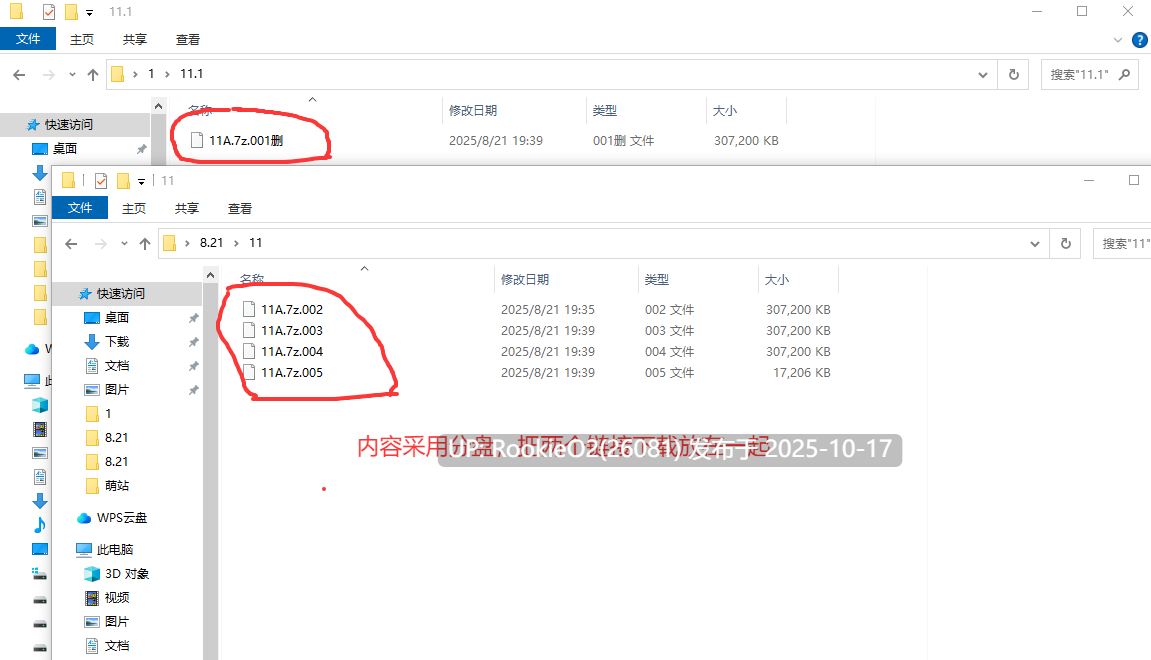Go up one level in 11.1 window
The height and width of the screenshot is (660, 1151).
92,74
